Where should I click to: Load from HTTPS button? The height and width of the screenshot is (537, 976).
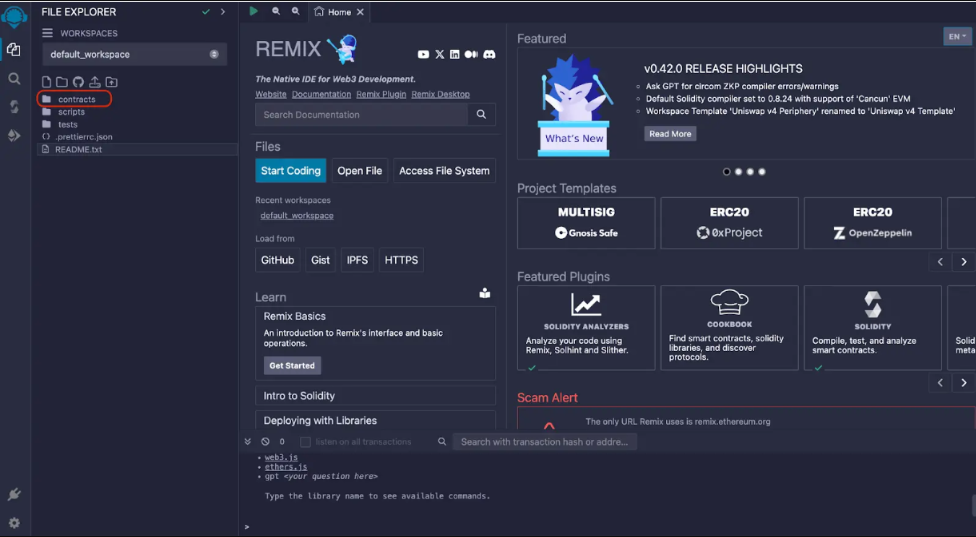click(x=401, y=260)
